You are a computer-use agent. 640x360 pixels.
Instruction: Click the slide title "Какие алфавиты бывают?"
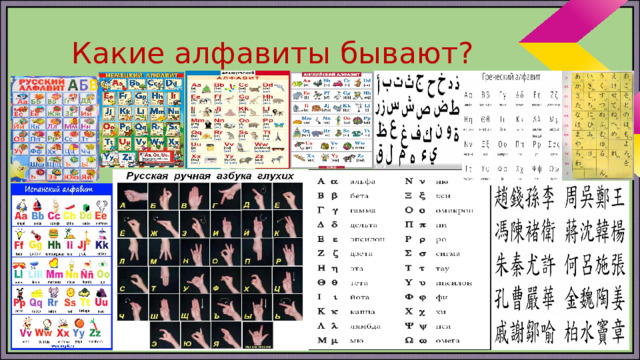[272, 53]
